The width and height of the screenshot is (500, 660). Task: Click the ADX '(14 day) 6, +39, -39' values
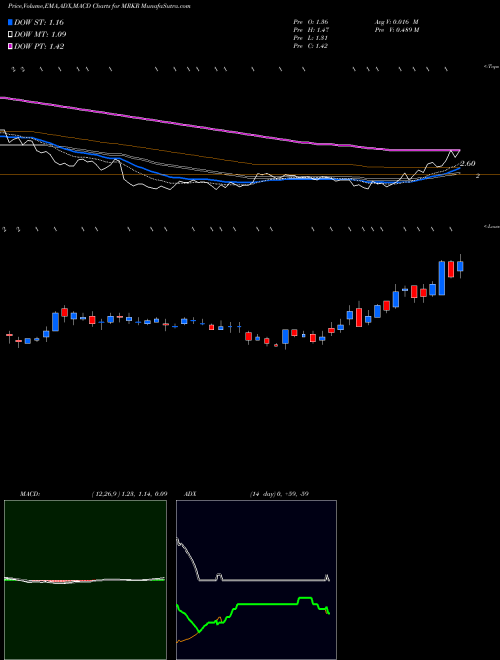pyautogui.click(x=279, y=494)
